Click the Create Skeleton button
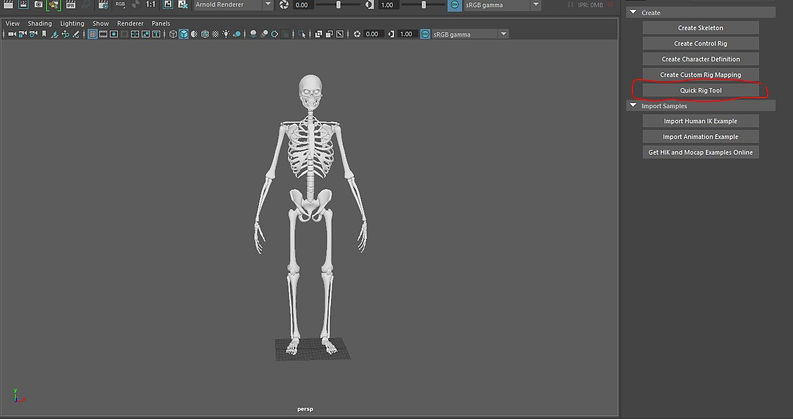Image resolution: width=793 pixels, height=419 pixels. tap(700, 28)
